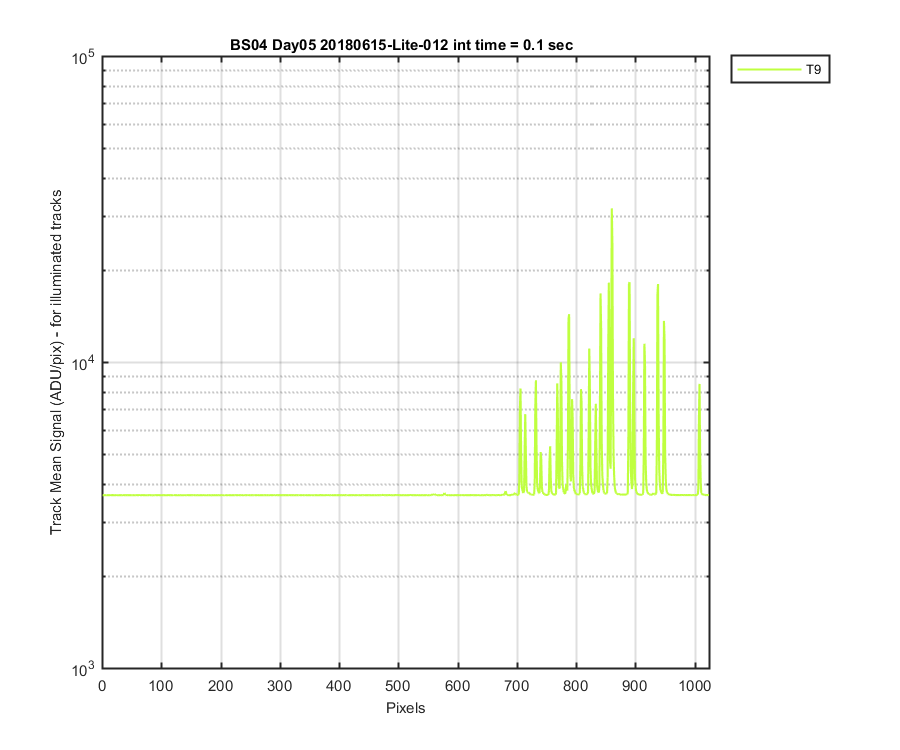Click the x-axis tick label 700
The width and height of the screenshot is (900, 750).
coord(517,686)
